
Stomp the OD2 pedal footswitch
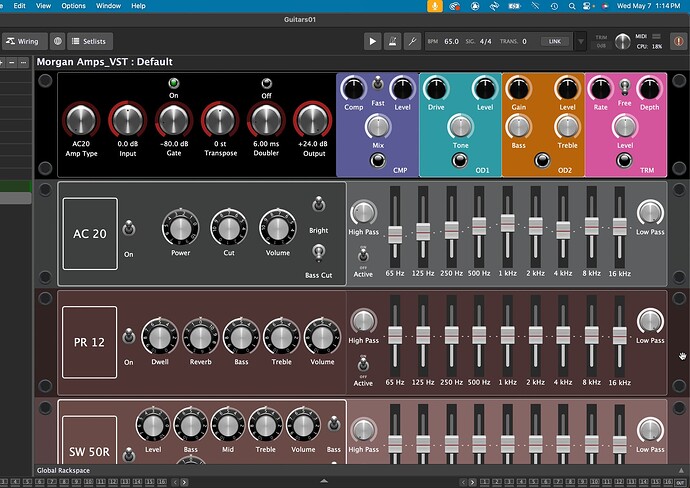tap(542, 161)
